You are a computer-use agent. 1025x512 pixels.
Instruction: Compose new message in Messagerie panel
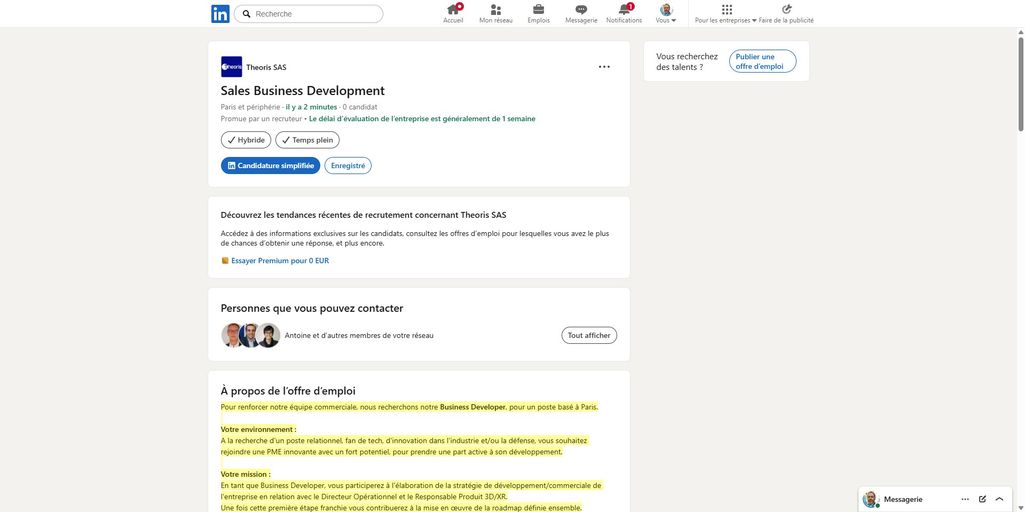982,499
